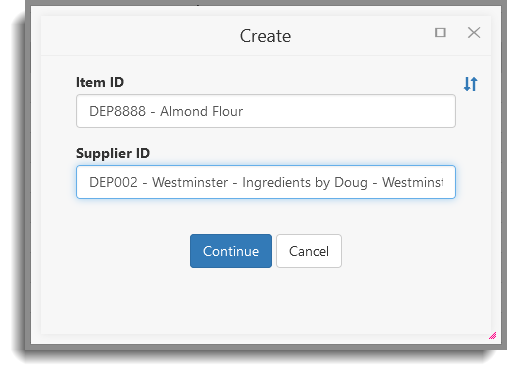Click the Cancel button
The image size is (507, 375).
coord(309,251)
